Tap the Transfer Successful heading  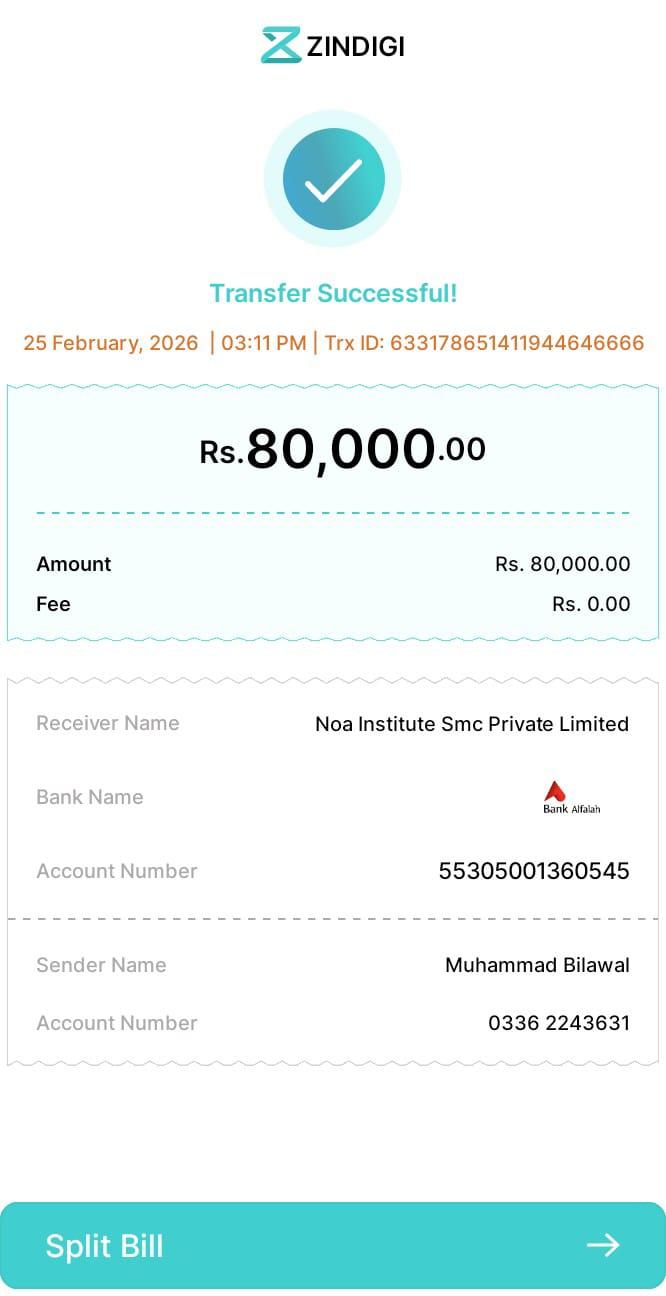point(333,293)
